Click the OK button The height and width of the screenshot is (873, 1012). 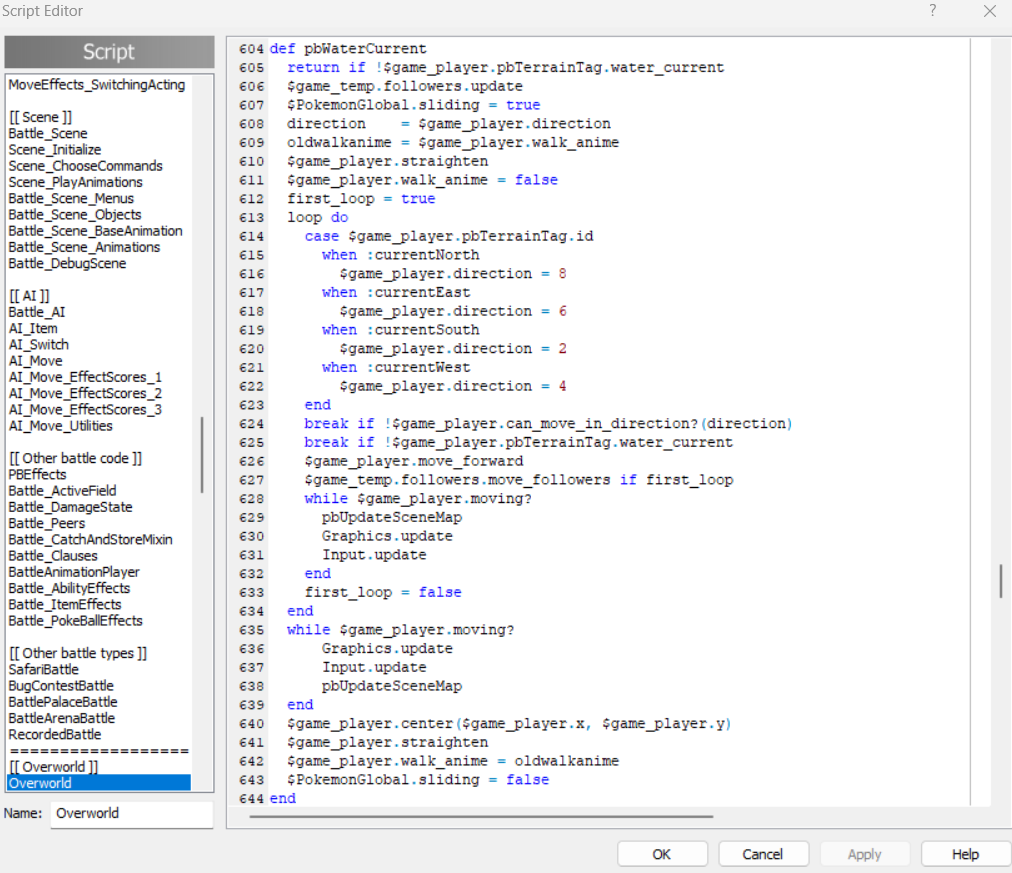point(662,854)
